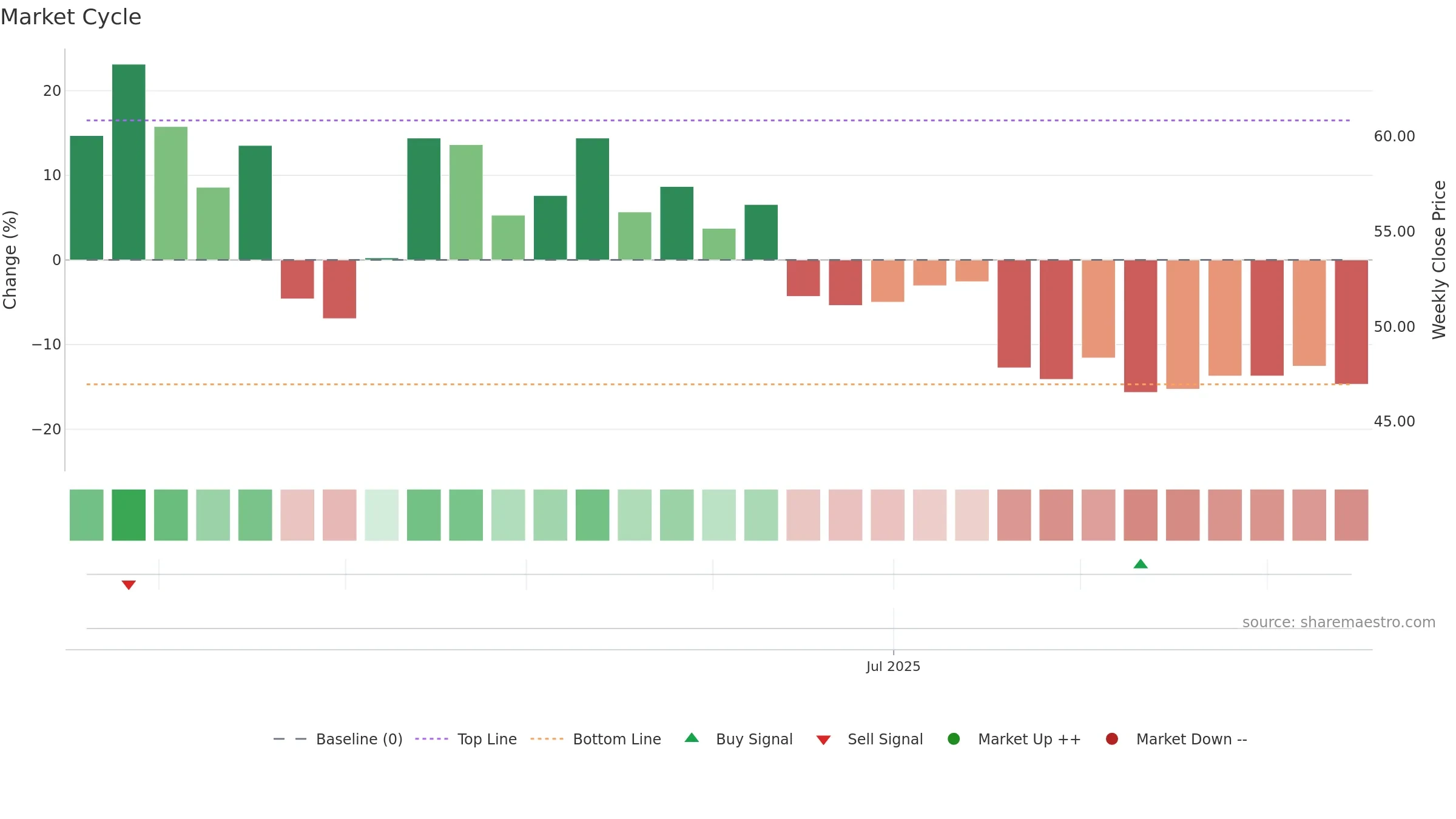Click the 55.00 price axis label
This screenshot has height=819, width=1456.
(1394, 232)
